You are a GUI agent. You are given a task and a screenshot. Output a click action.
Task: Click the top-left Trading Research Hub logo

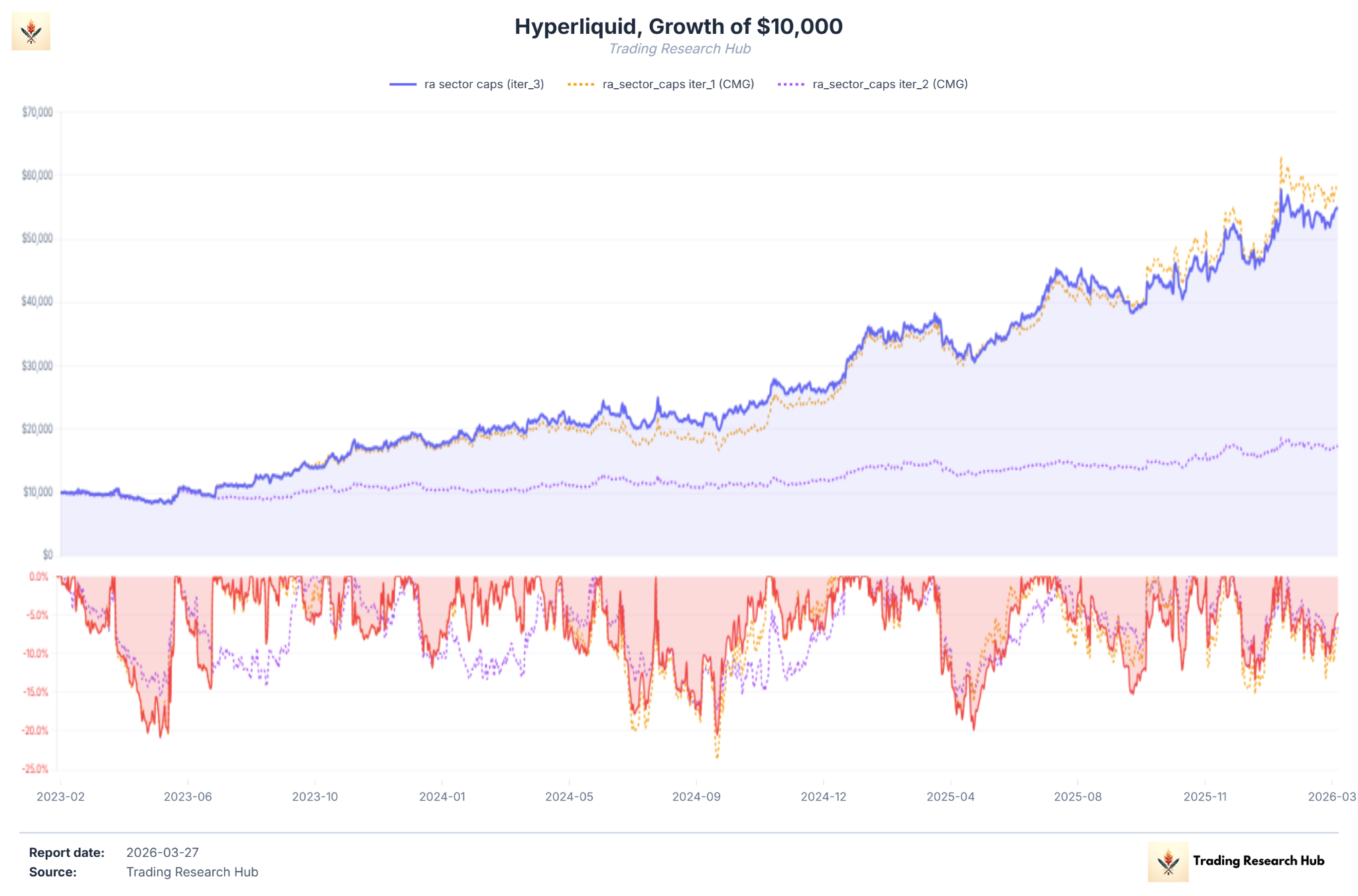coord(31,31)
